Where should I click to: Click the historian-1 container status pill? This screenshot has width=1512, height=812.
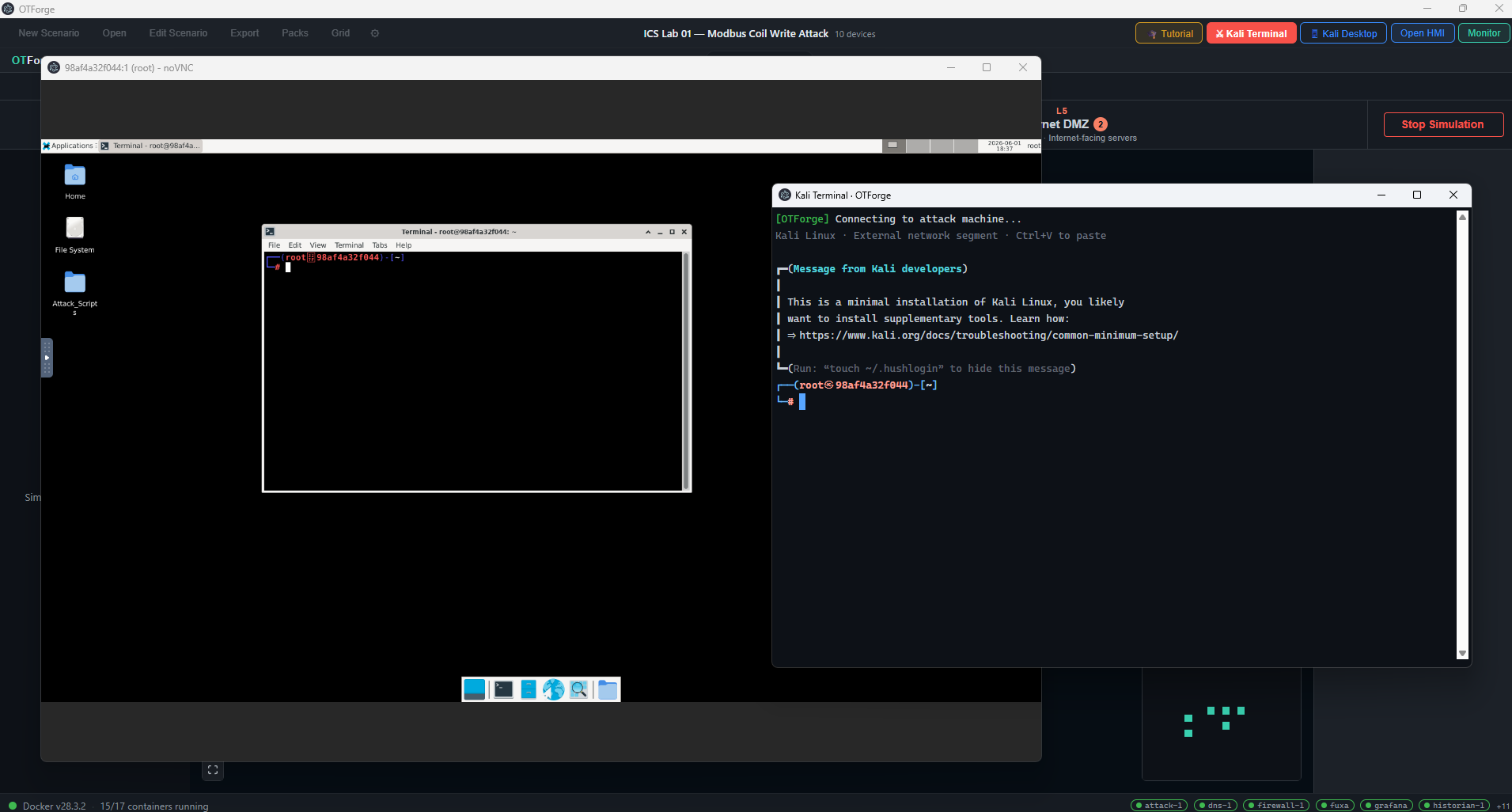click(1454, 806)
